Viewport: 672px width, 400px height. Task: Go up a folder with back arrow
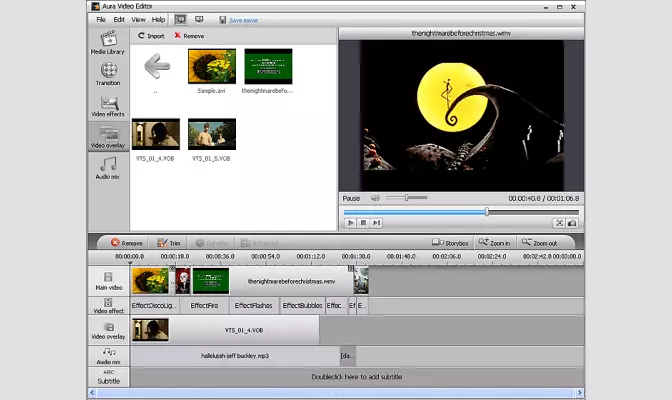[x=156, y=66]
